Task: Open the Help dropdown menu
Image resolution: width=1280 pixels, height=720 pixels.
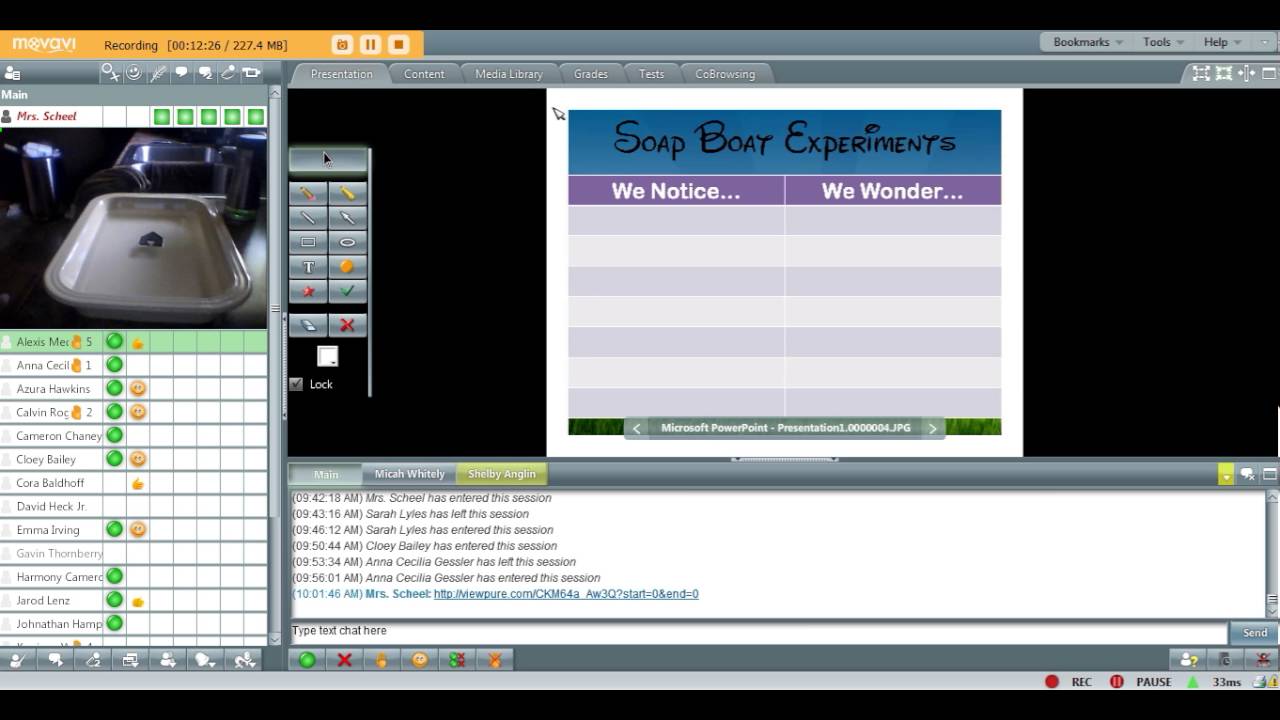Action: pyautogui.click(x=1223, y=42)
